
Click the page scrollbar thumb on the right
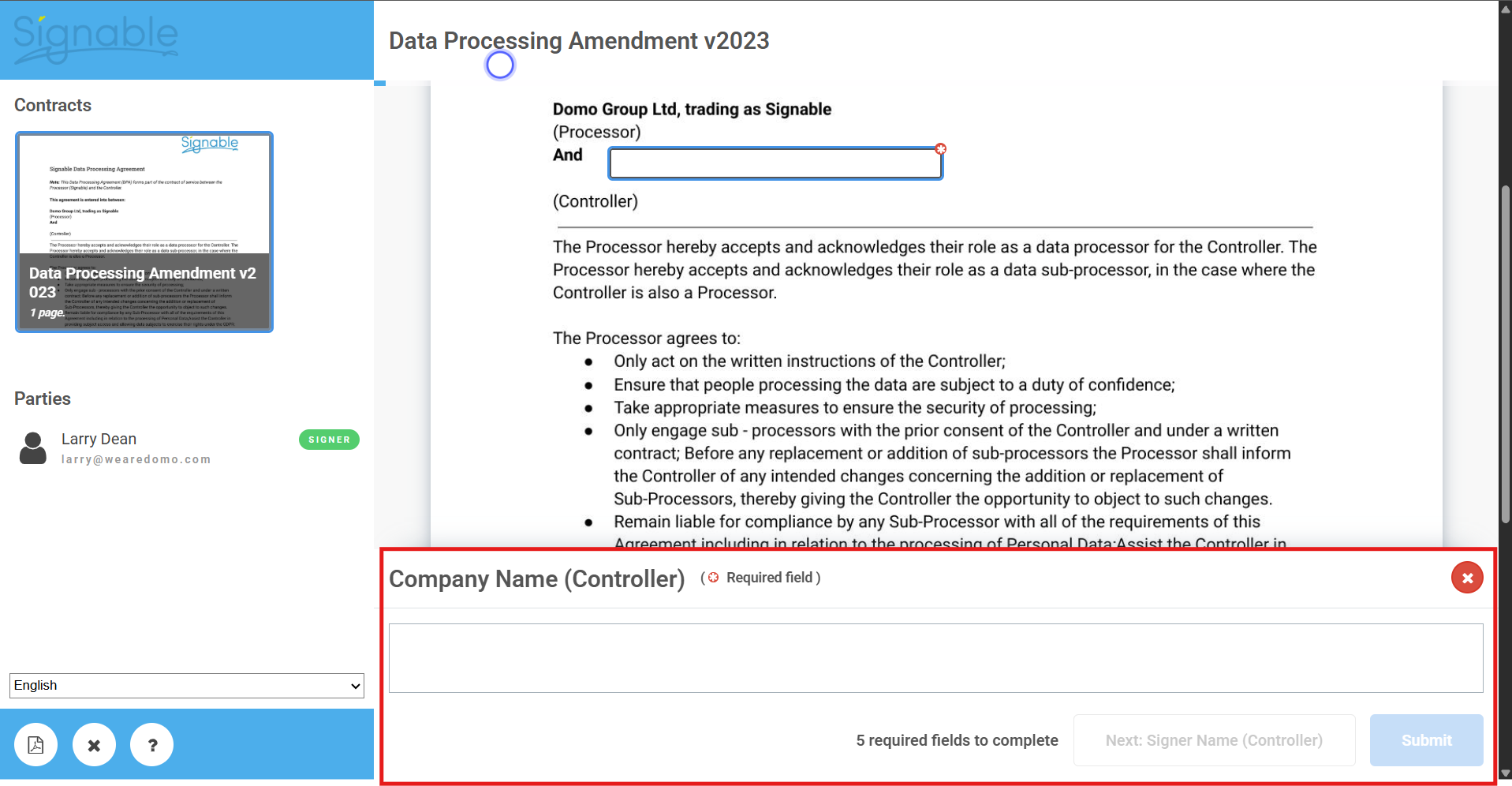tap(1505, 354)
